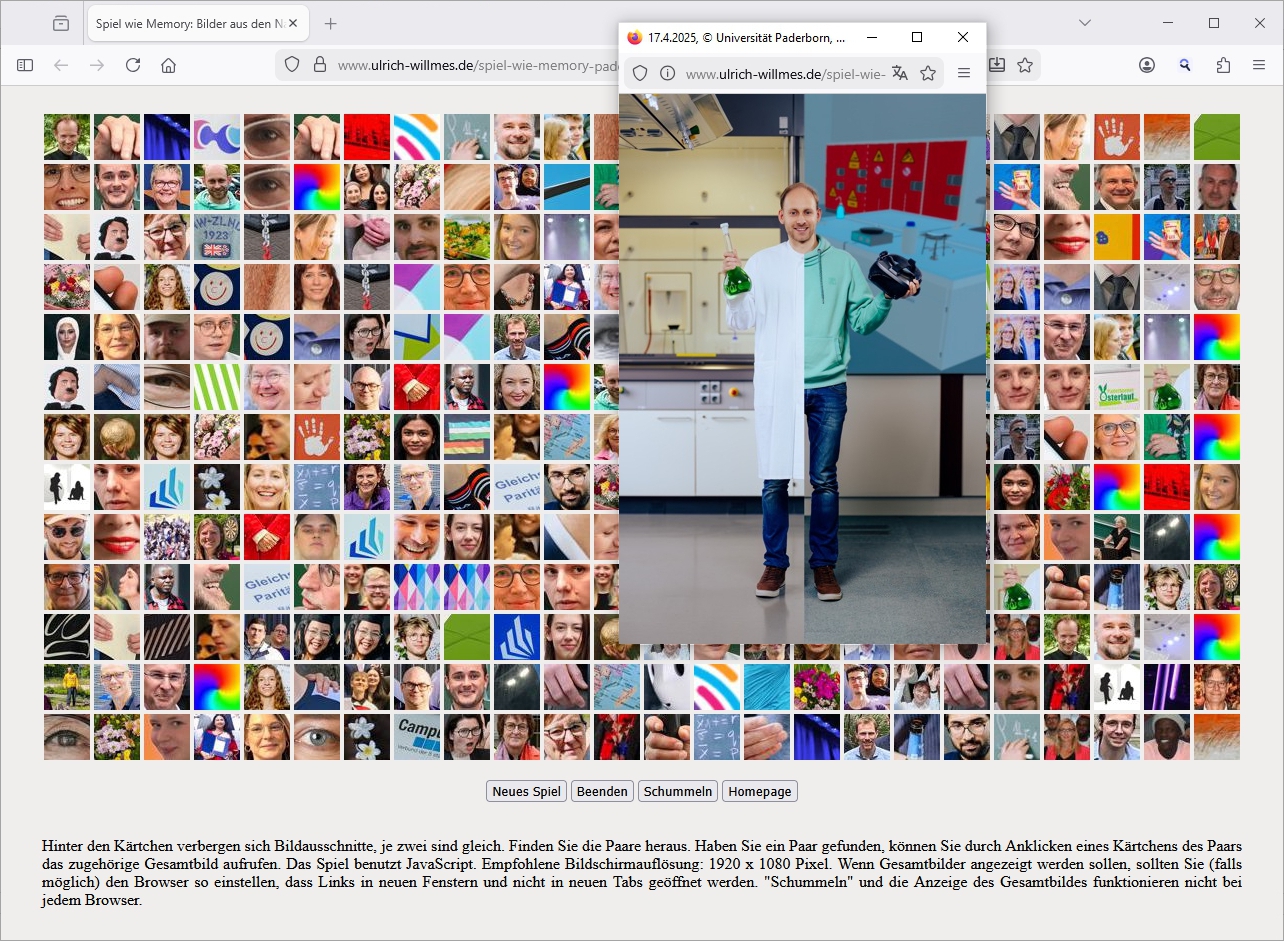Open downloads panel in main toolbar
The height and width of the screenshot is (941, 1284).
point(996,65)
